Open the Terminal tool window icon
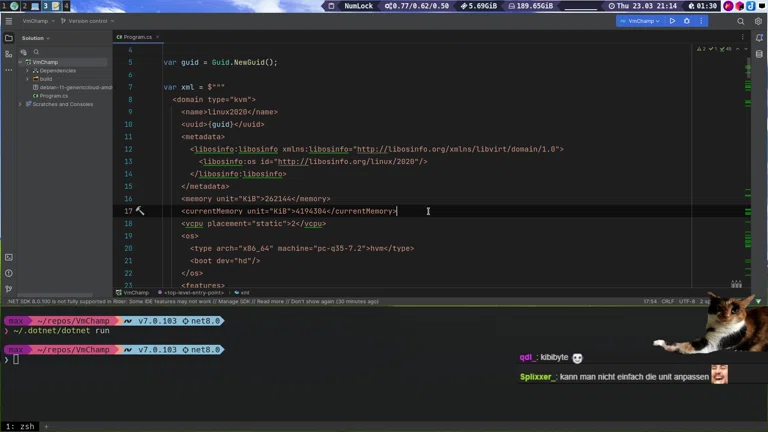 [x=9, y=257]
